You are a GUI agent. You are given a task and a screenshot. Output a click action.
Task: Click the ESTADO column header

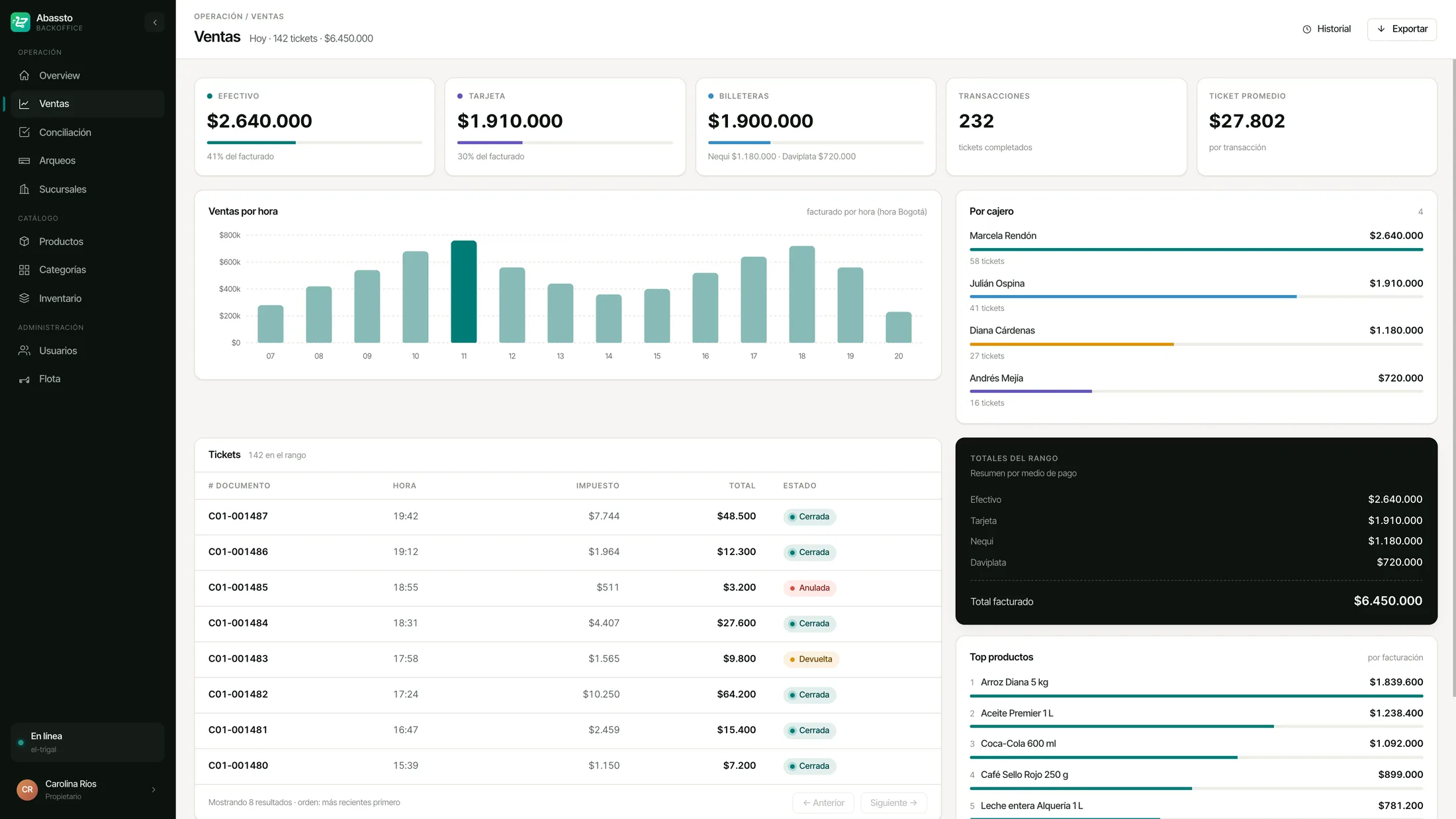799,486
